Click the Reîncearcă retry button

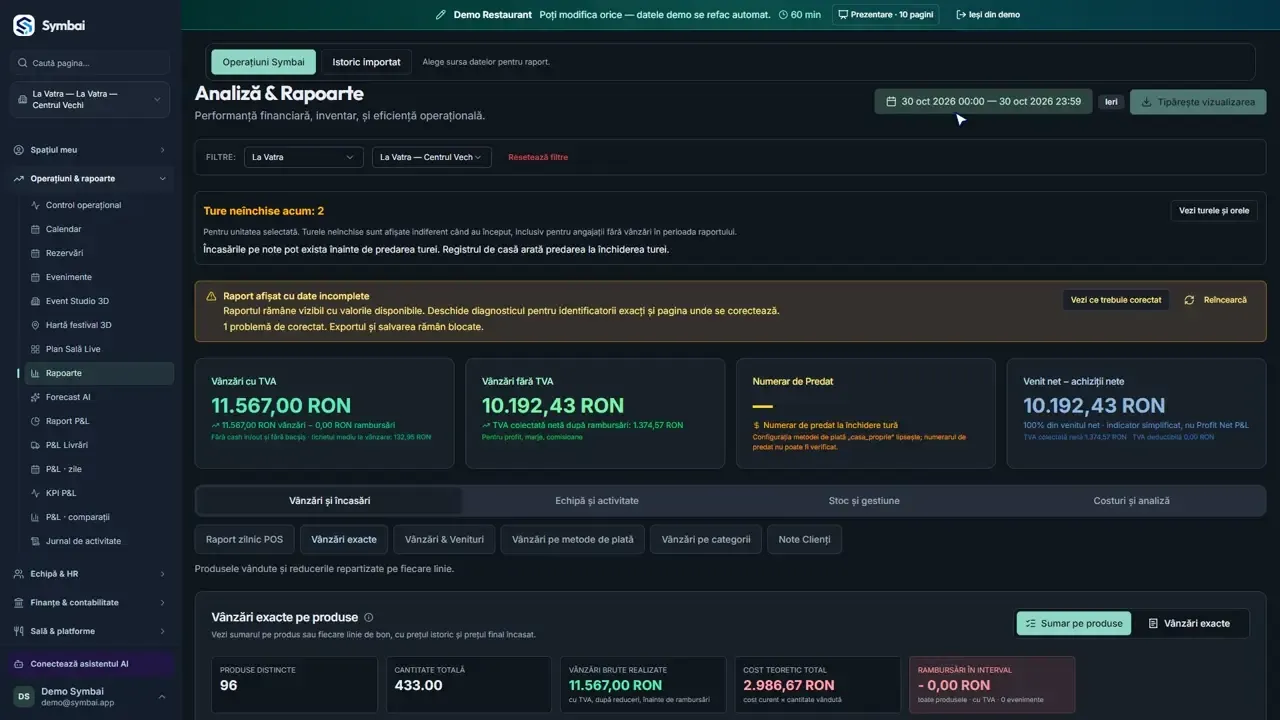click(x=1216, y=300)
